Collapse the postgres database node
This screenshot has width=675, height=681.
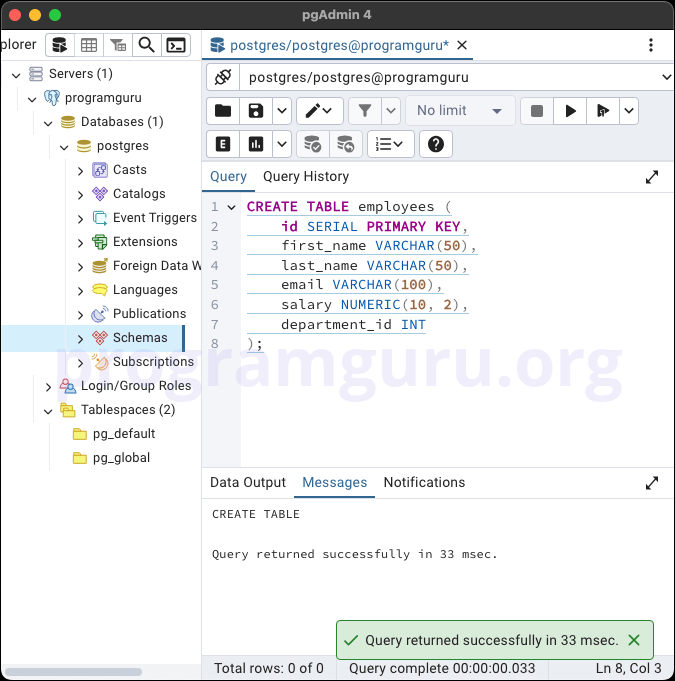tap(64, 147)
